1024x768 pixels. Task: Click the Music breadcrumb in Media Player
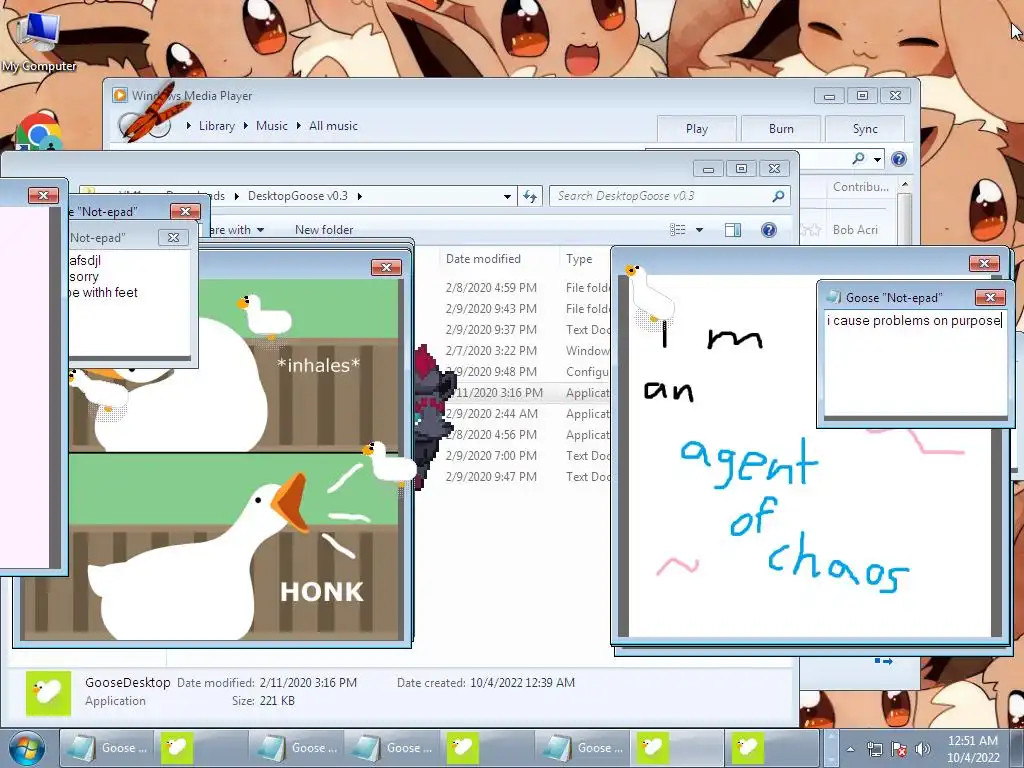click(272, 125)
